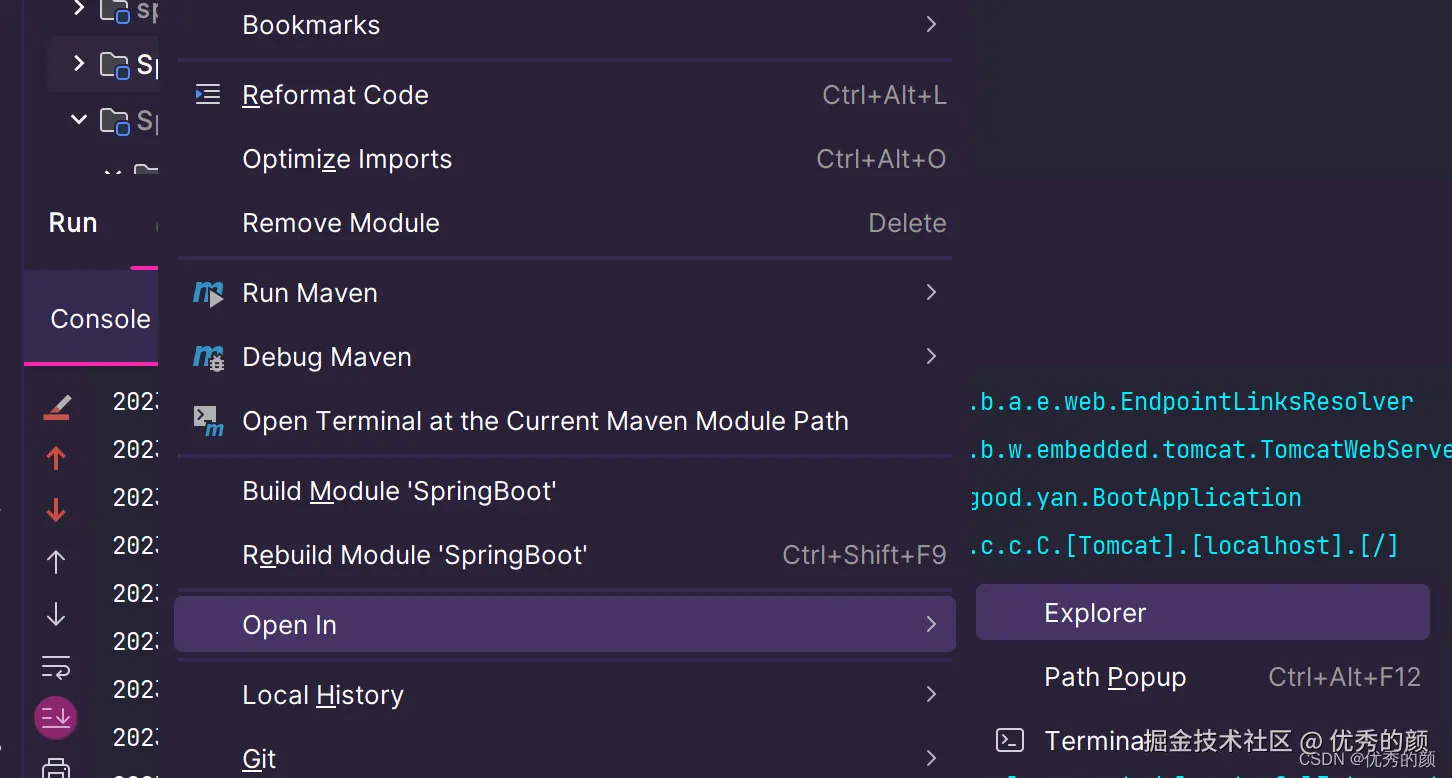
Task: Click the white down arrow in console toolbar
Action: (56, 614)
